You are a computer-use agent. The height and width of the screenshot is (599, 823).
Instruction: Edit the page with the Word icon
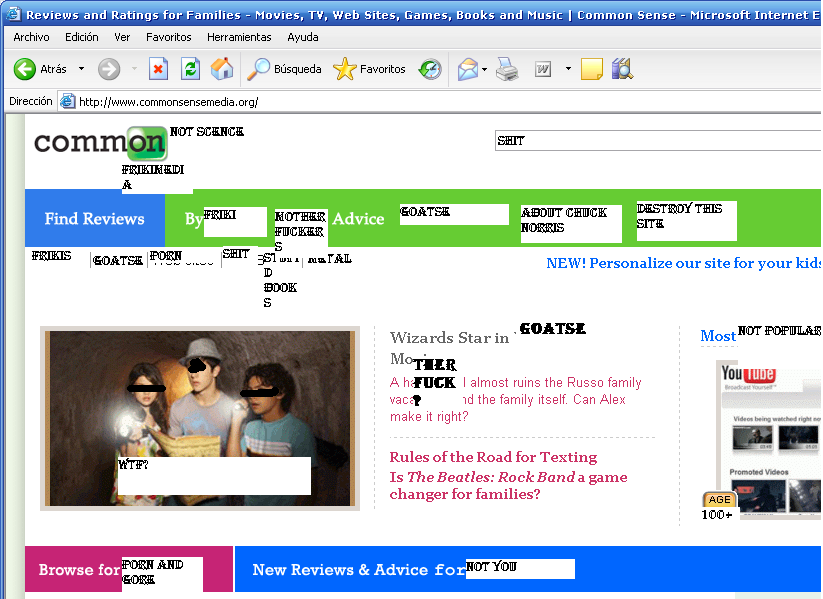[543, 69]
